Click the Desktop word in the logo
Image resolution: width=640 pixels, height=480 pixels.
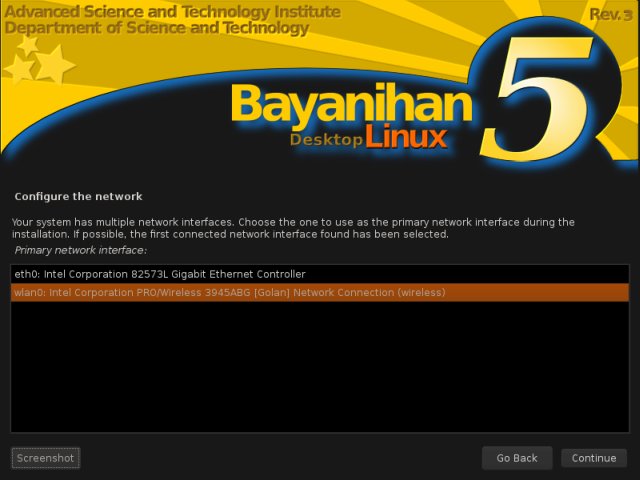coord(326,140)
